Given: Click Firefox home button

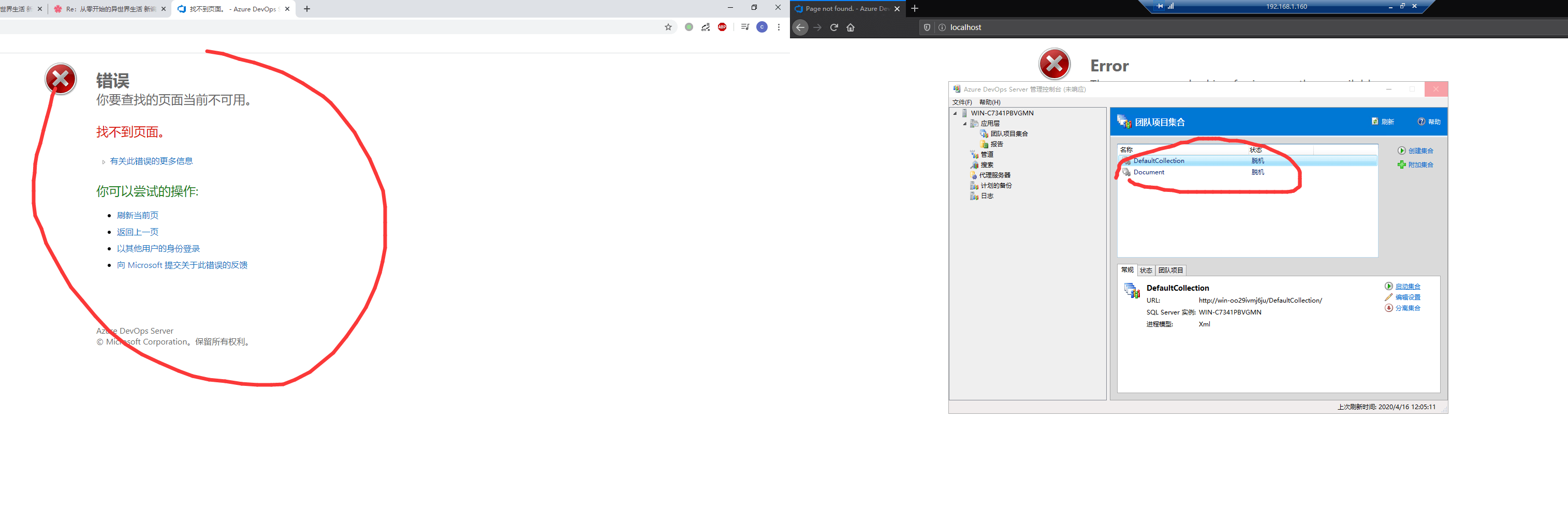Looking at the screenshot, I should pos(851,27).
